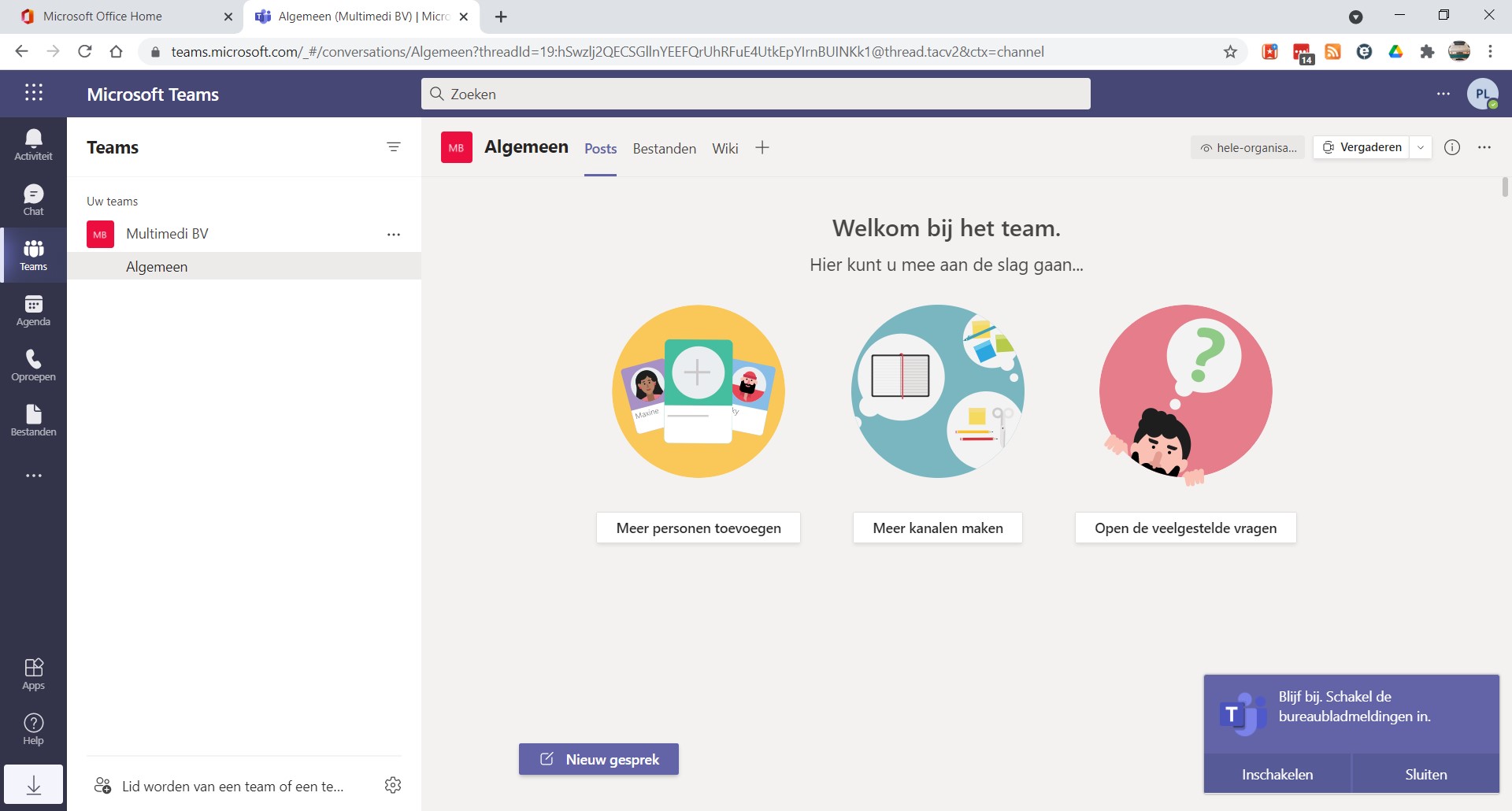Open the Chat sidebar icon
Screen dimensions: 1512x811
click(x=33, y=200)
